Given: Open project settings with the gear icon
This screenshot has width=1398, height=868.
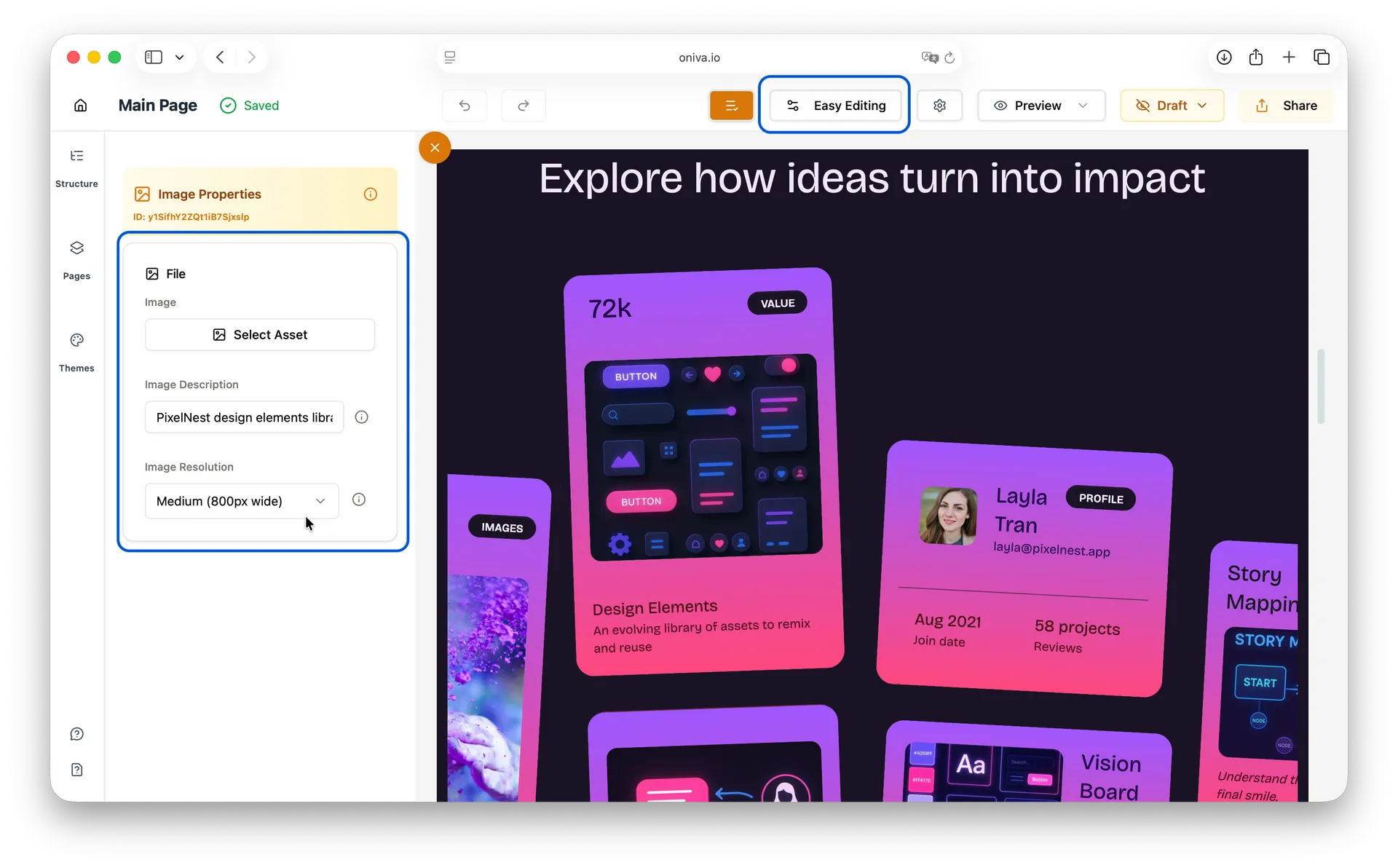Looking at the screenshot, I should (939, 106).
